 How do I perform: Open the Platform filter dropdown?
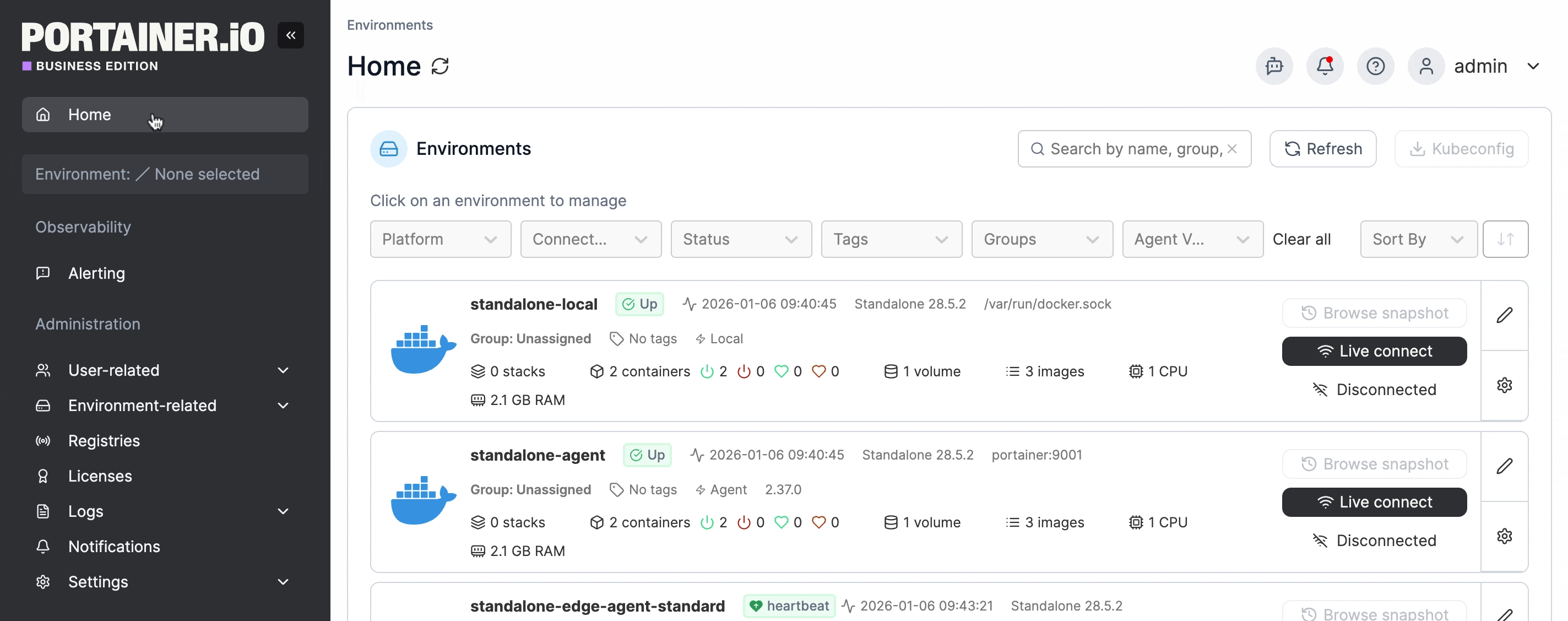point(440,239)
